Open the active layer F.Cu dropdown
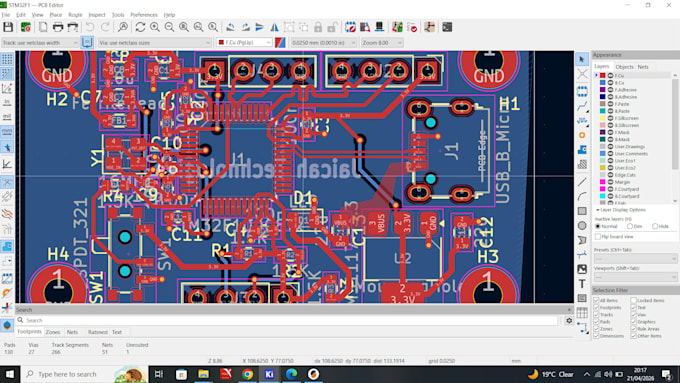The image size is (680, 383). pos(244,43)
